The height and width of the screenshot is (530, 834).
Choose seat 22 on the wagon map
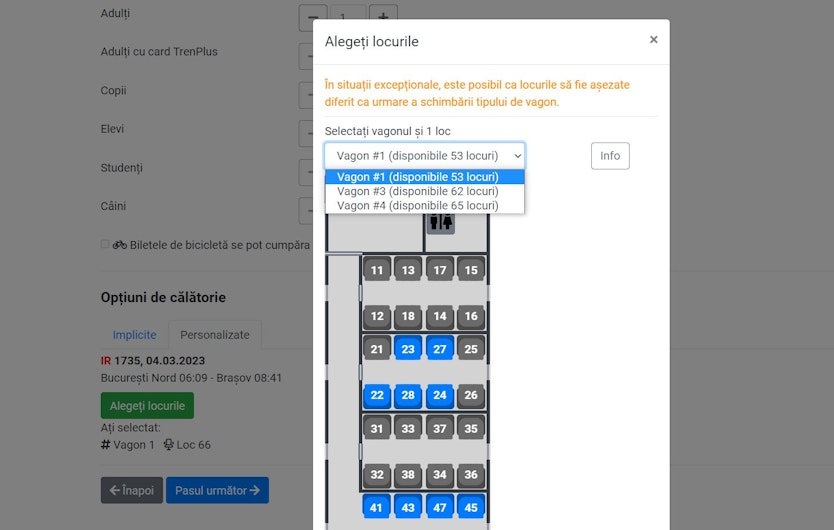click(377, 395)
